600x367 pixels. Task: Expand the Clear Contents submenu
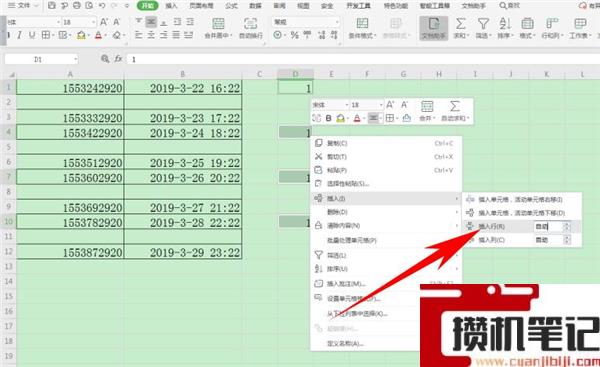[386, 225]
